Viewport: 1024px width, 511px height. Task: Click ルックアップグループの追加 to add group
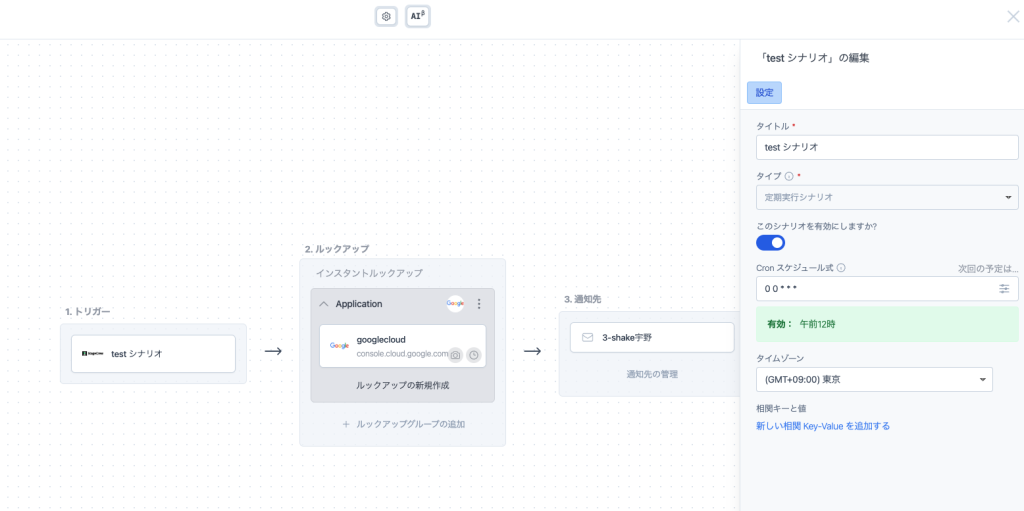point(402,424)
